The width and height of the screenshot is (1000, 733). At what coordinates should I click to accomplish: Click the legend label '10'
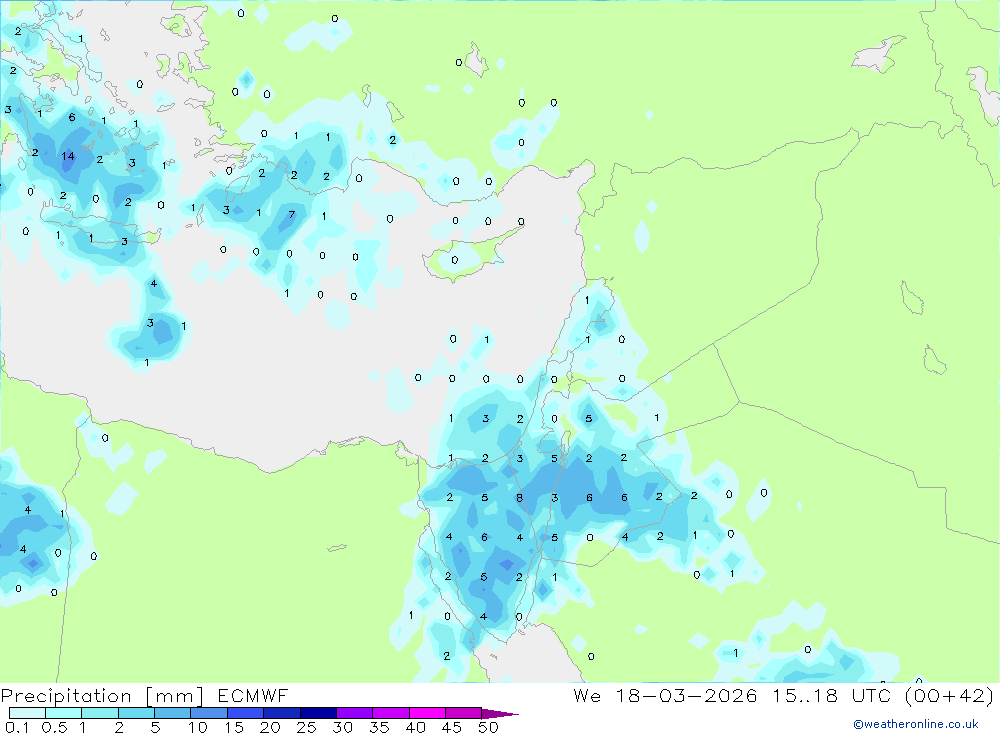198,727
